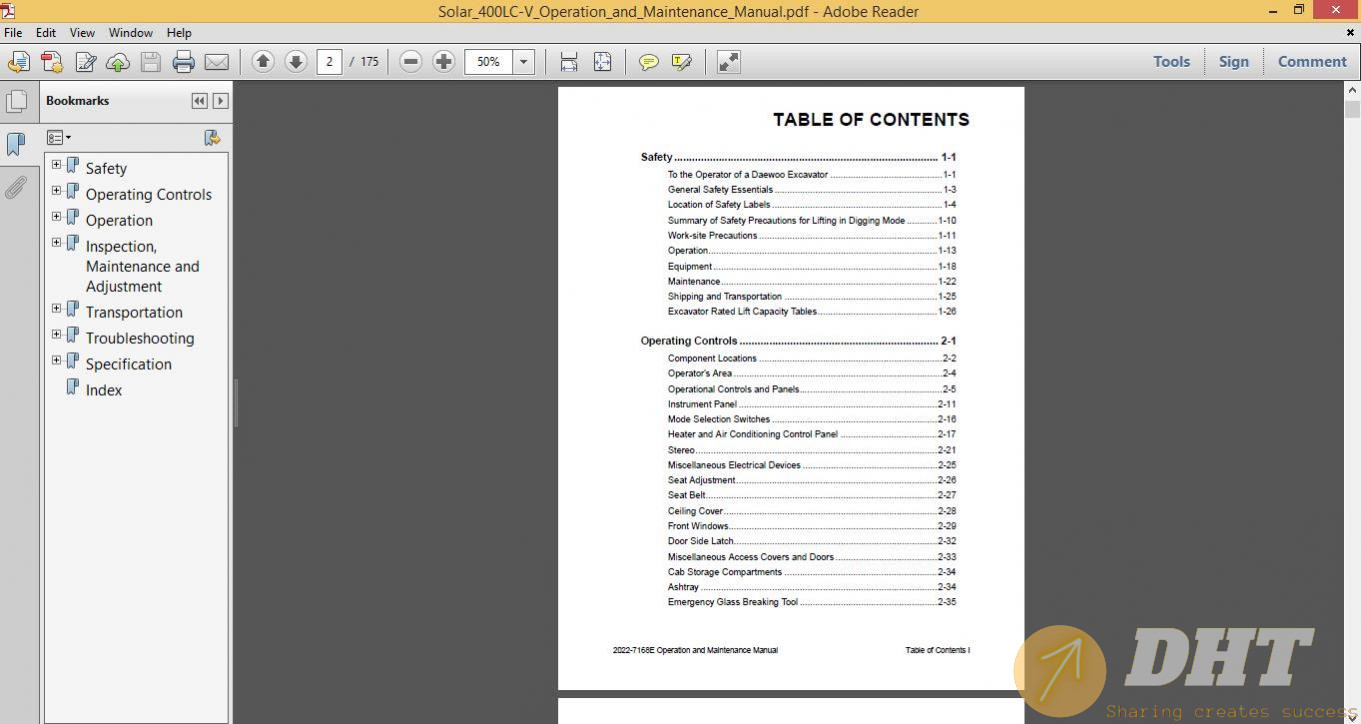Select the Specification bookmark label

128,364
